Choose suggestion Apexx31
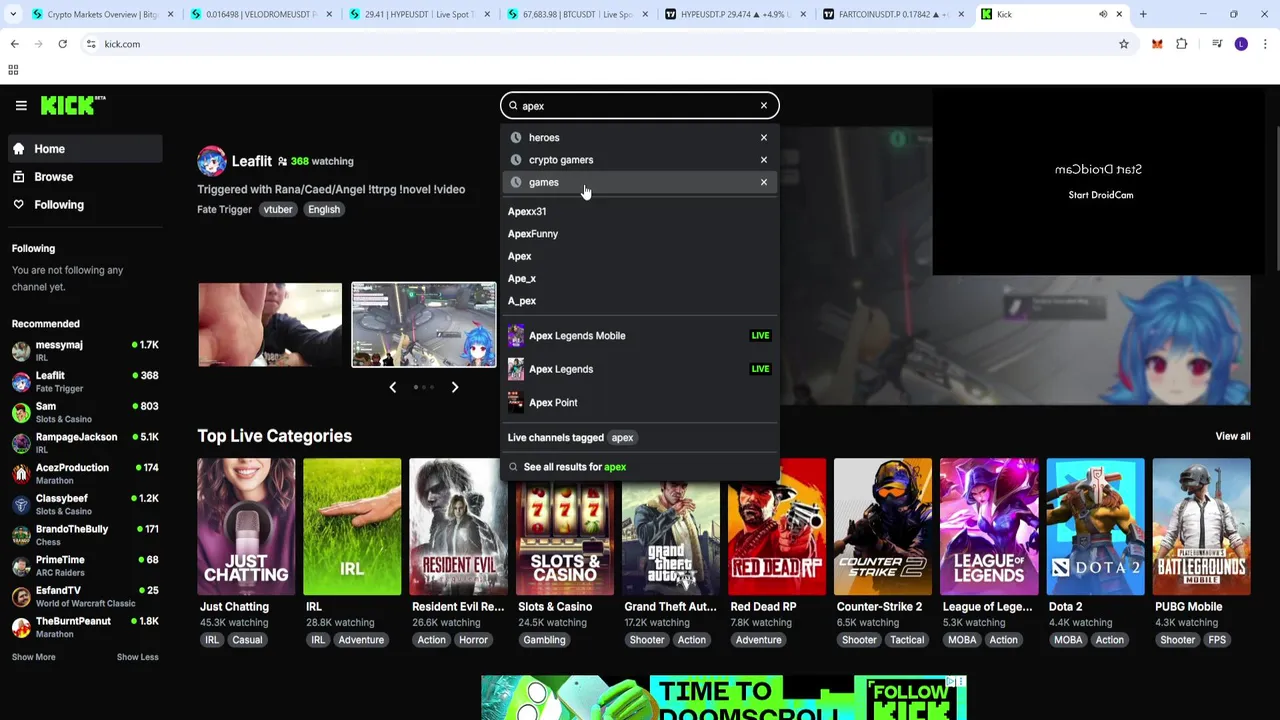The height and width of the screenshot is (720, 1280). pyautogui.click(x=527, y=211)
